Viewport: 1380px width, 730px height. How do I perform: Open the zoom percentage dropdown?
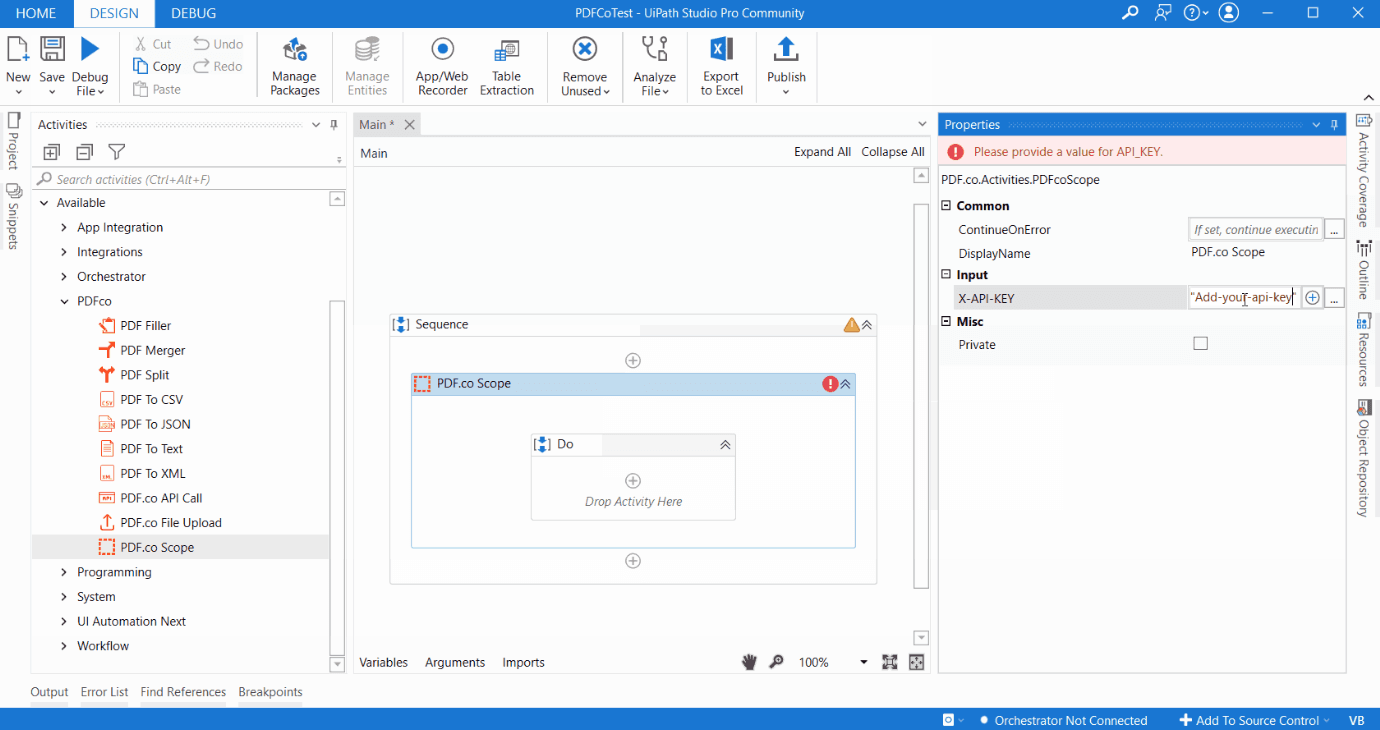click(863, 663)
